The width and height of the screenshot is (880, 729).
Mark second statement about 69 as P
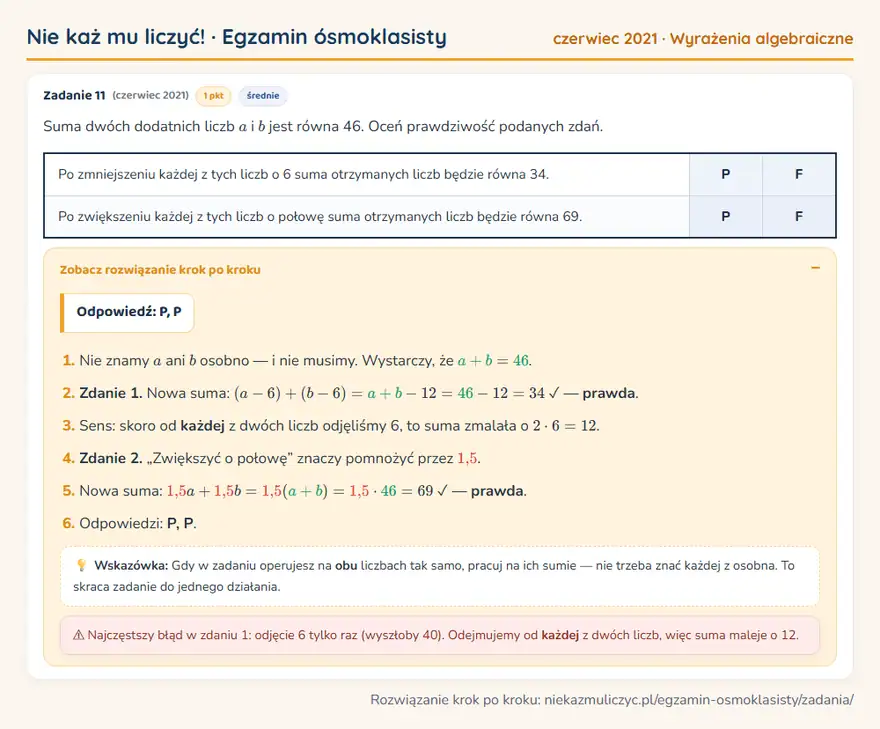coord(726,217)
